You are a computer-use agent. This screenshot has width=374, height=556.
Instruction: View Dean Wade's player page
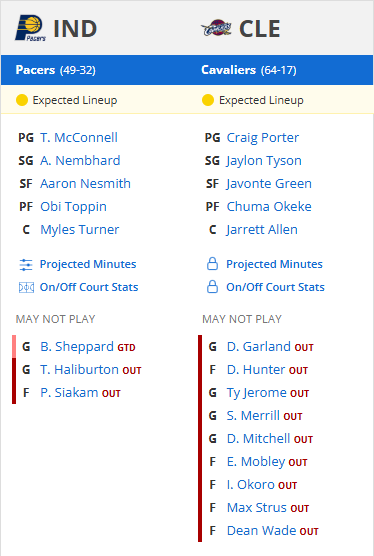tap(262, 531)
